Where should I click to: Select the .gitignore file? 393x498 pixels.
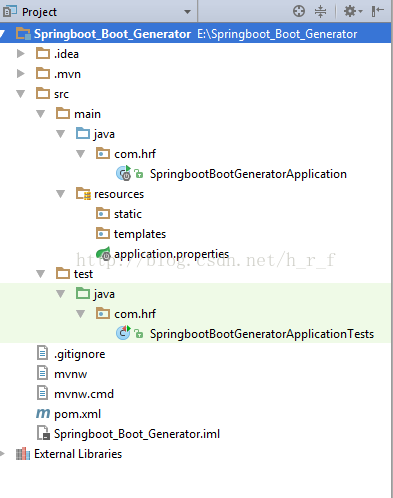[x=71, y=354]
